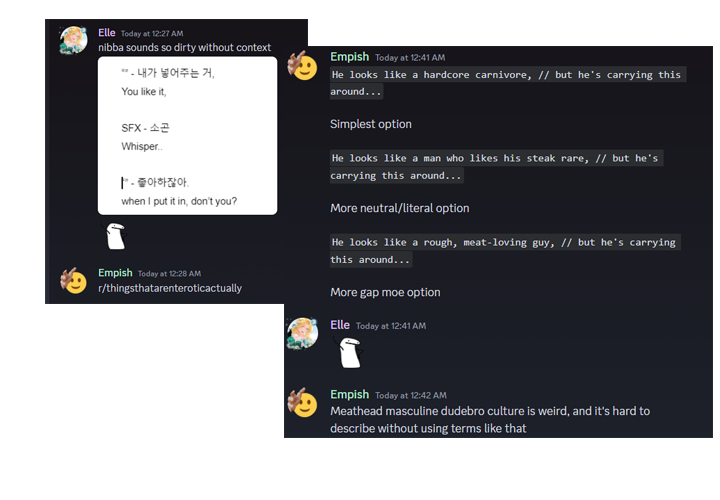
Task: Click the r/thingsthatarenteroticactually message text
Action: [x=170, y=288]
